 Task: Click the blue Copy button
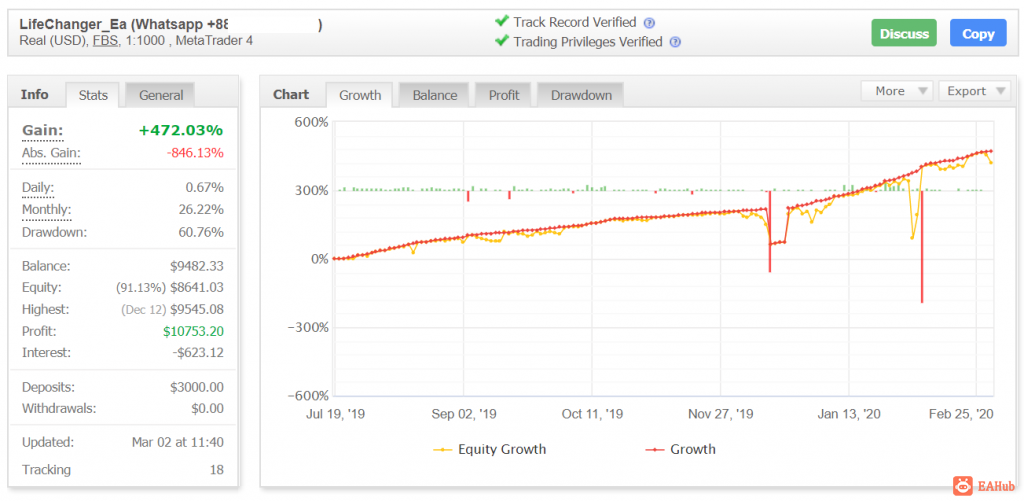(x=978, y=33)
